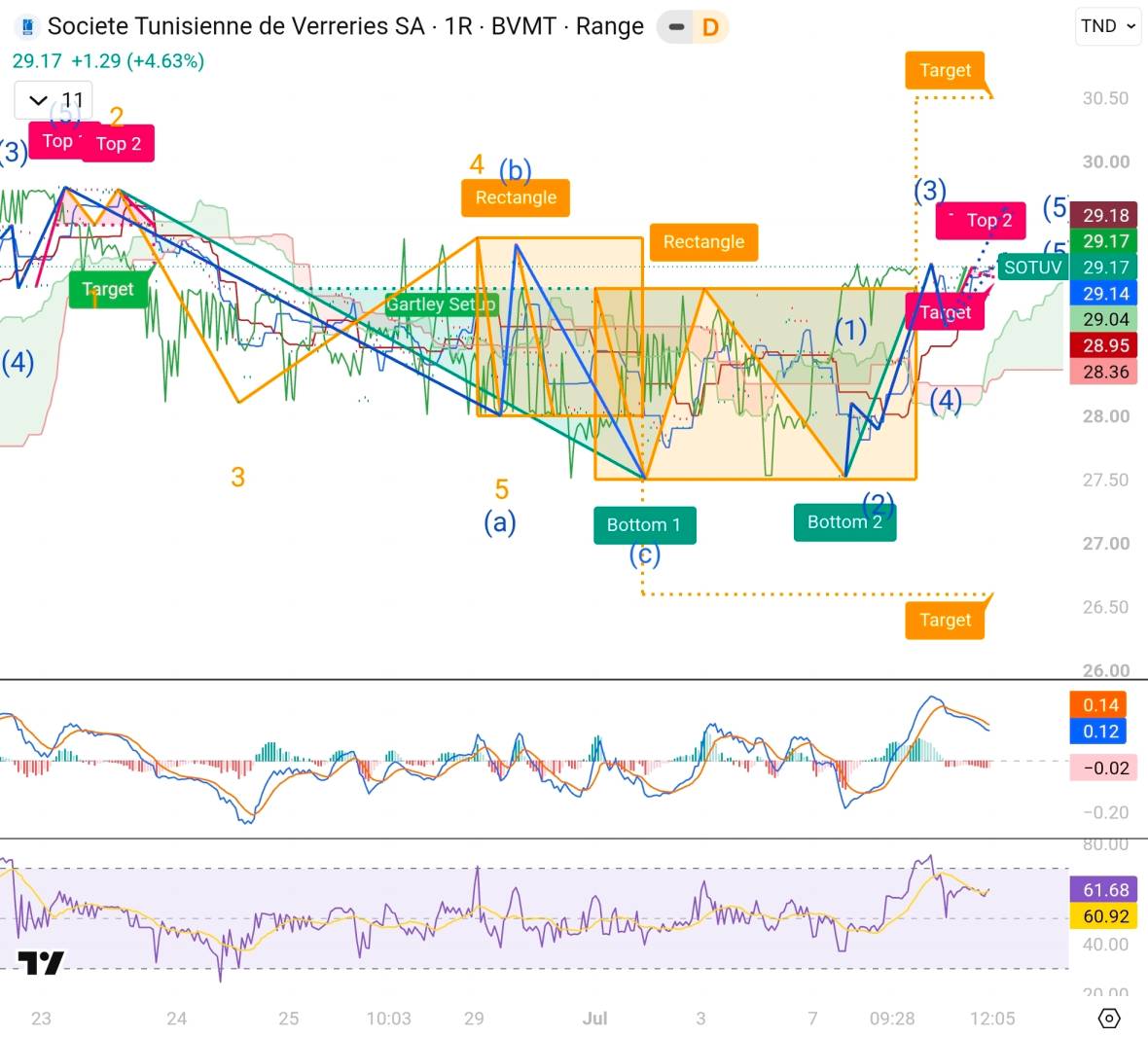This screenshot has width=1148, height=1037.
Task: Click the pink Top 2 label near wave 2
Action: (119, 143)
